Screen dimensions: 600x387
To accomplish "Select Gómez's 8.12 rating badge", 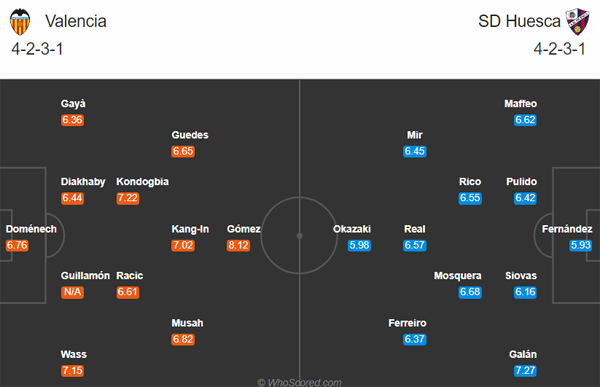I will point(238,245).
